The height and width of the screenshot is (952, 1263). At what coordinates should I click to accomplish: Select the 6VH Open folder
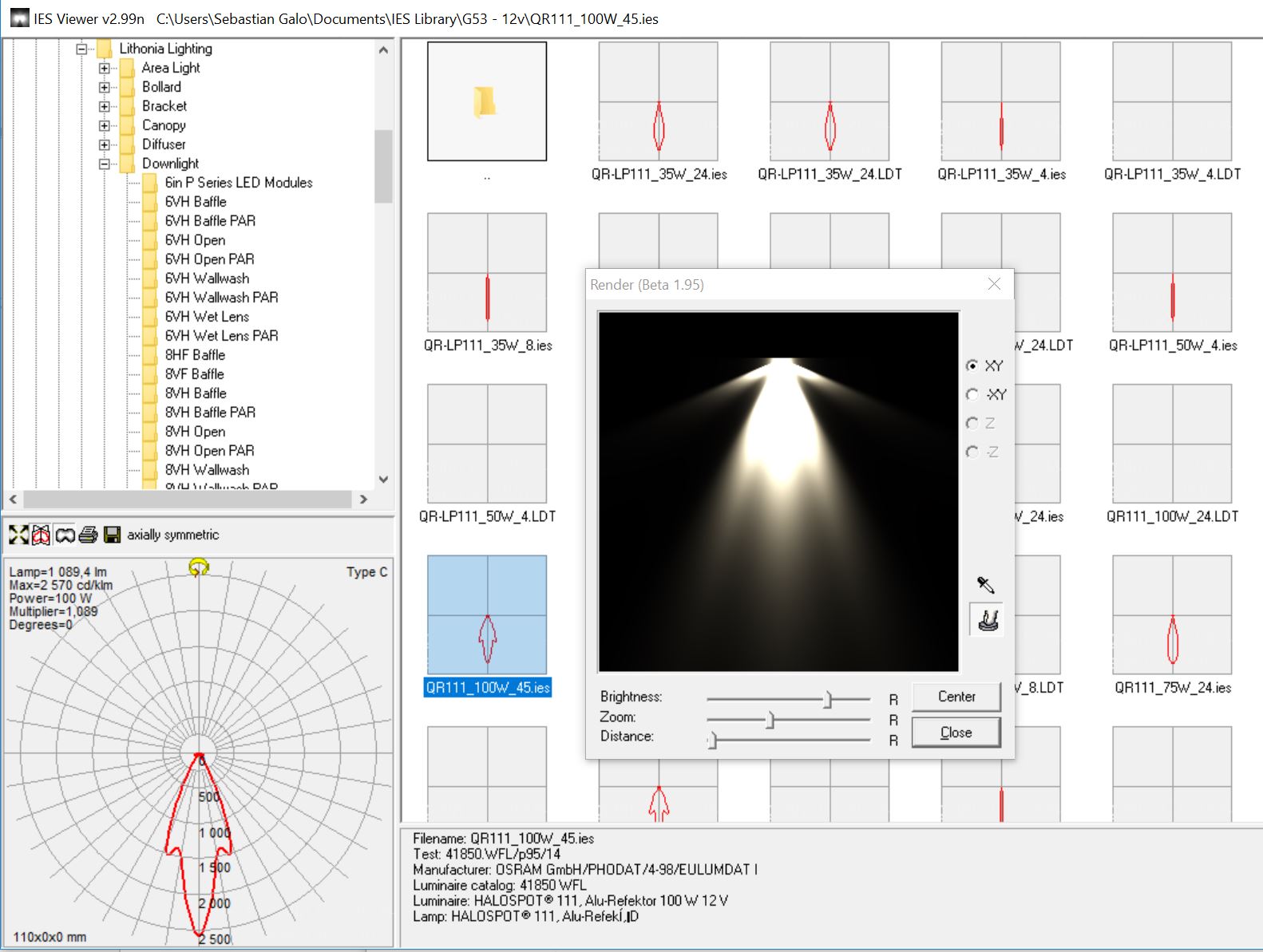tap(195, 240)
